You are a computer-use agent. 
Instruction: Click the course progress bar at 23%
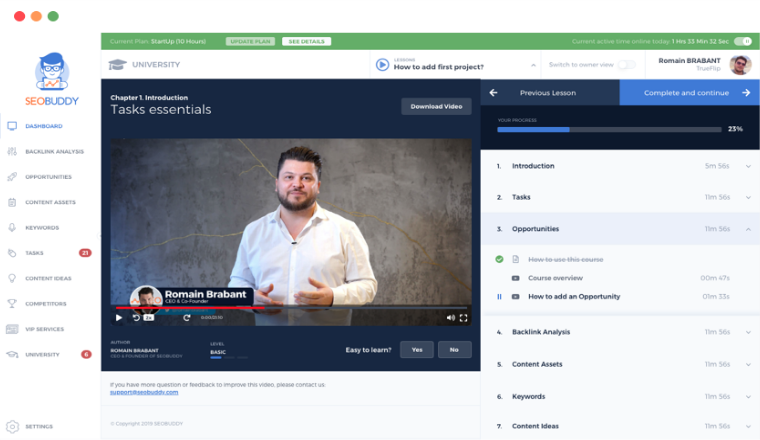pos(609,129)
